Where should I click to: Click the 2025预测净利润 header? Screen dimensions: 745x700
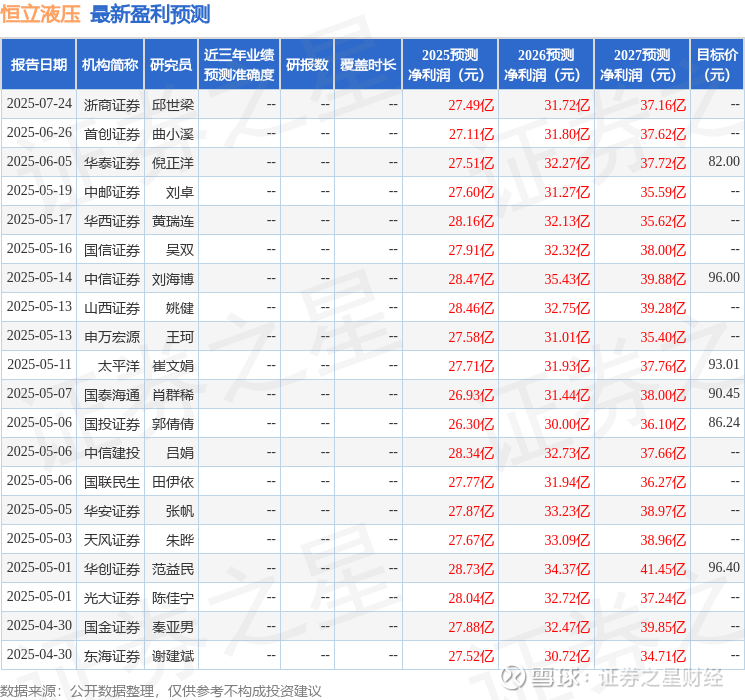(450, 65)
